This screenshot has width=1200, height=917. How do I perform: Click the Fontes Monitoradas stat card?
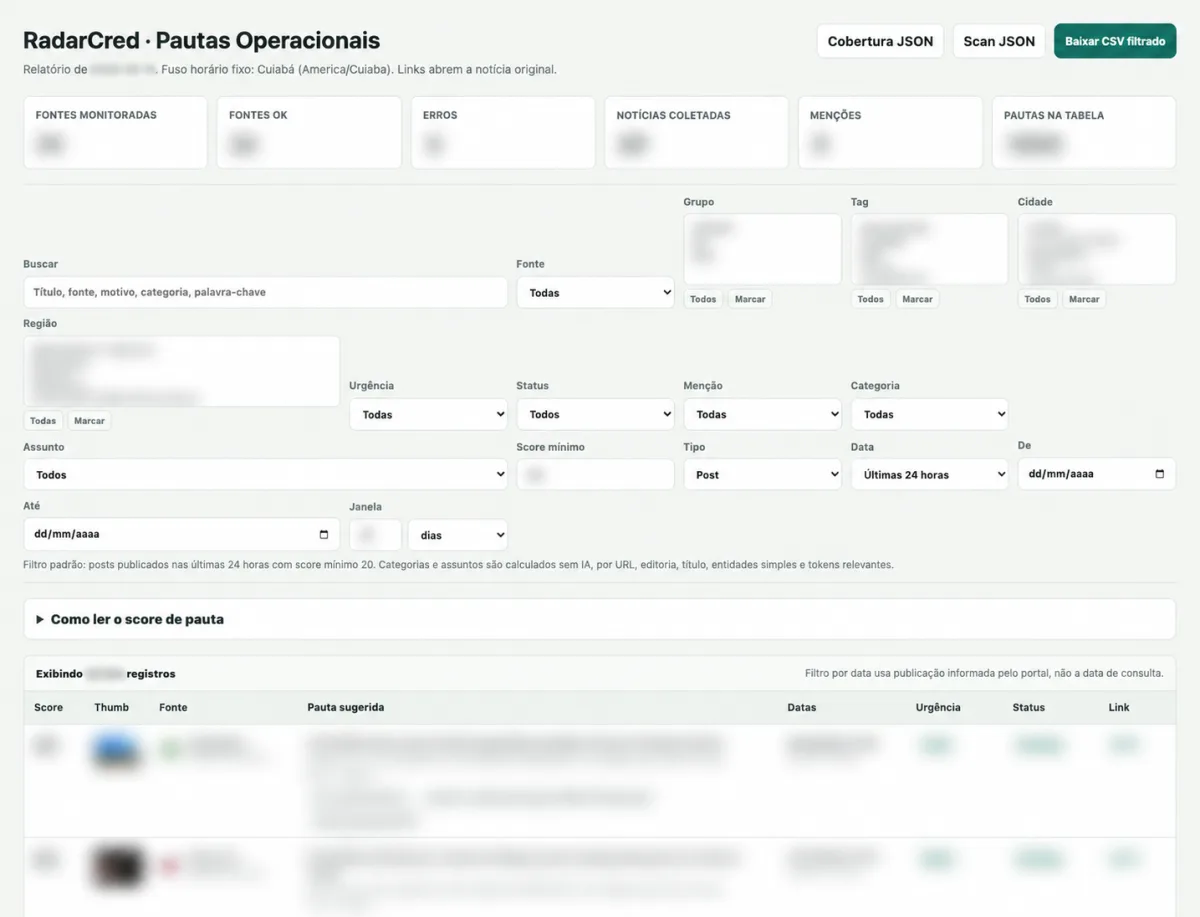coord(115,132)
